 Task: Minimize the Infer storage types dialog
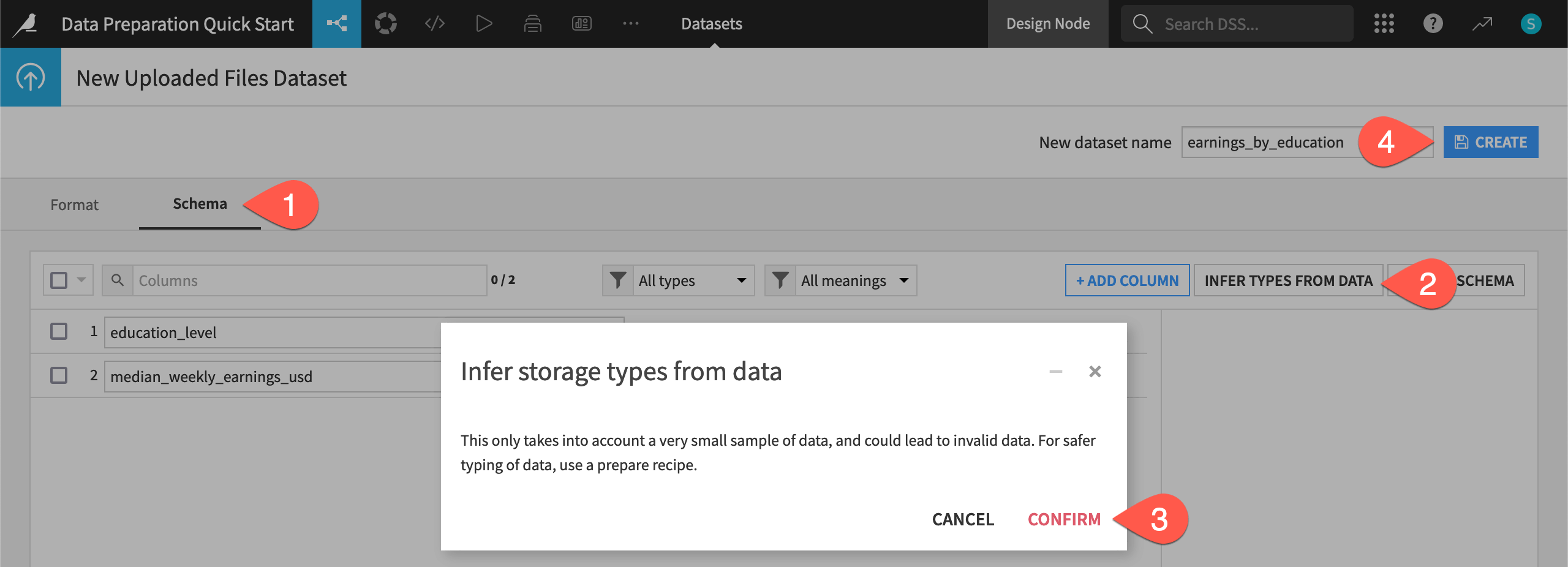click(x=1056, y=371)
